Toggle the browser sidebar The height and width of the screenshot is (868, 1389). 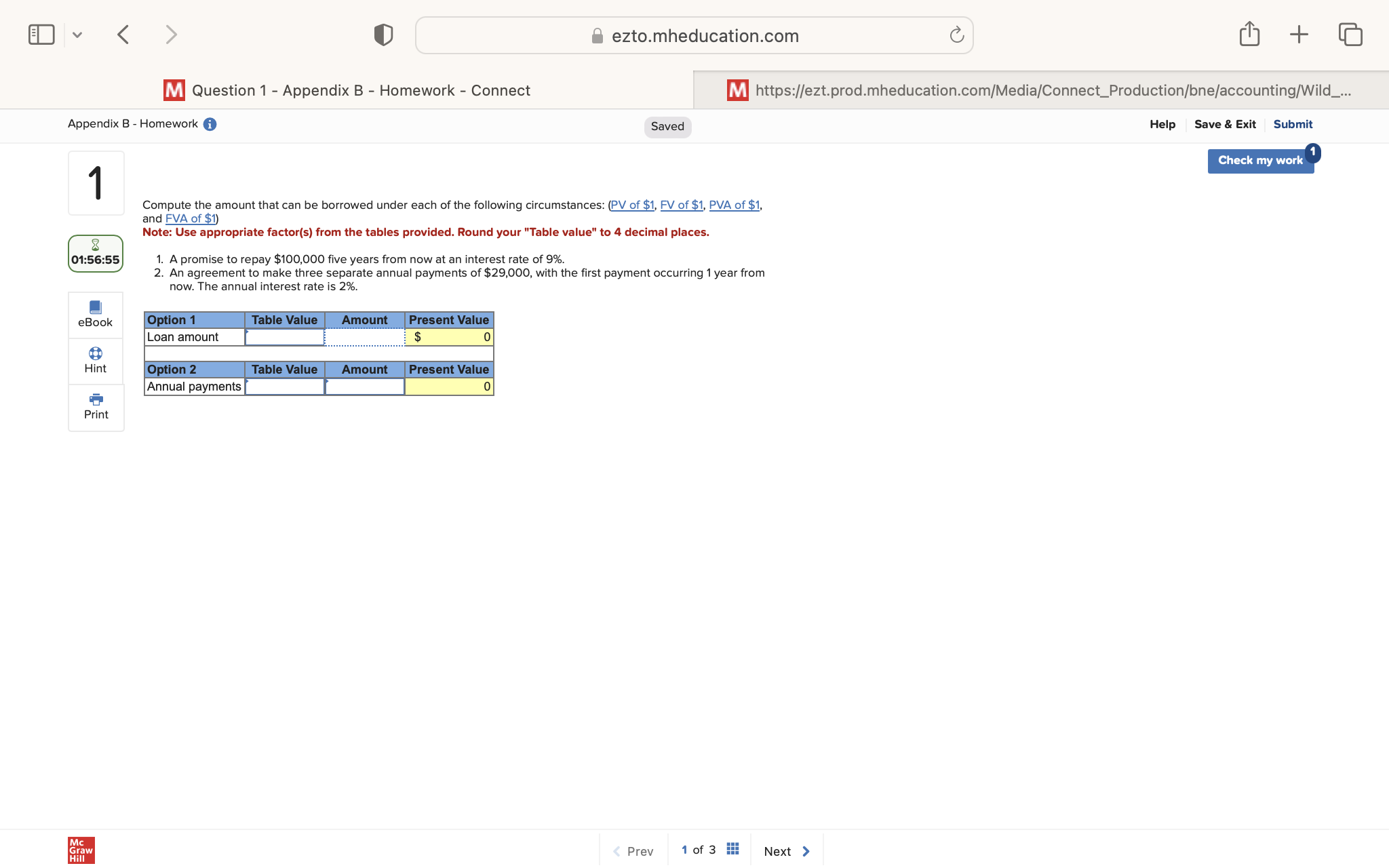coord(41,34)
